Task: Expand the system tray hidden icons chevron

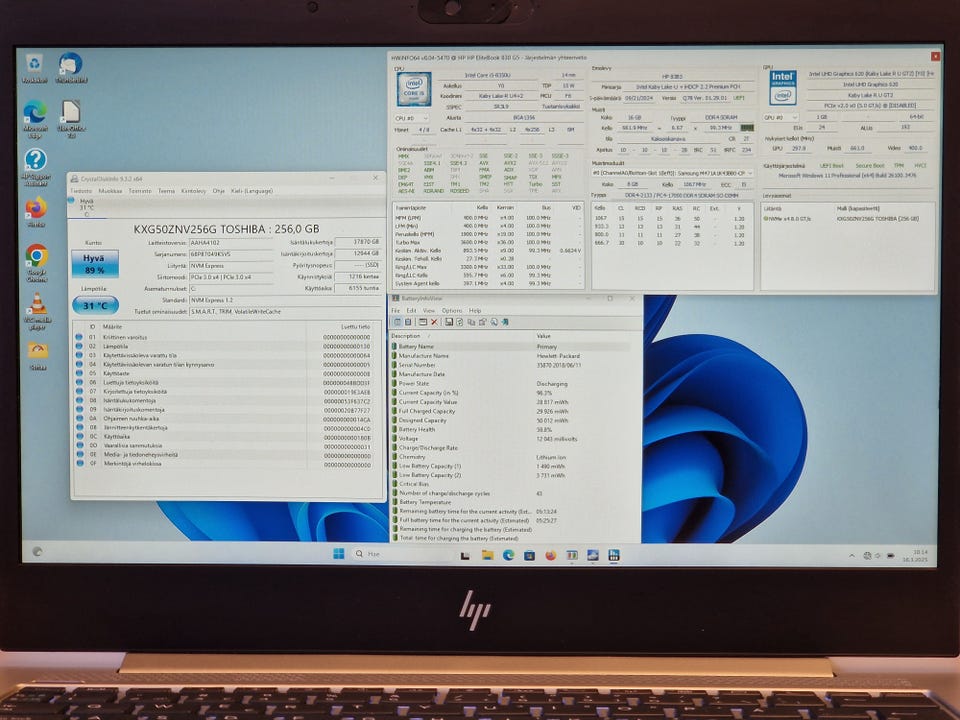Action: (852, 556)
